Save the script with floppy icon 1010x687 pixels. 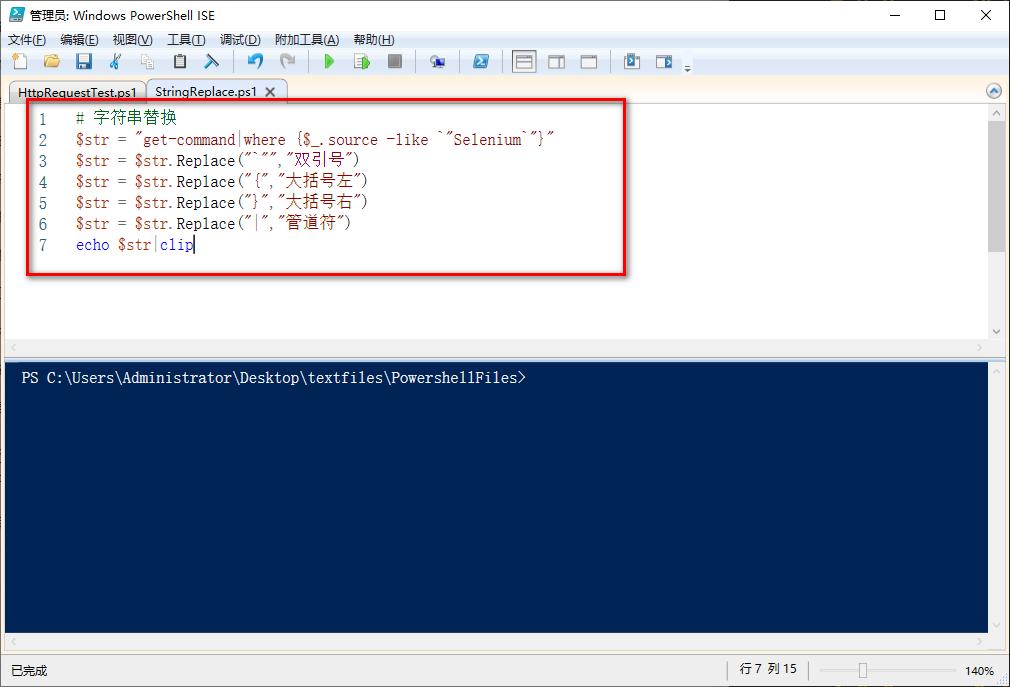pyautogui.click(x=84, y=62)
